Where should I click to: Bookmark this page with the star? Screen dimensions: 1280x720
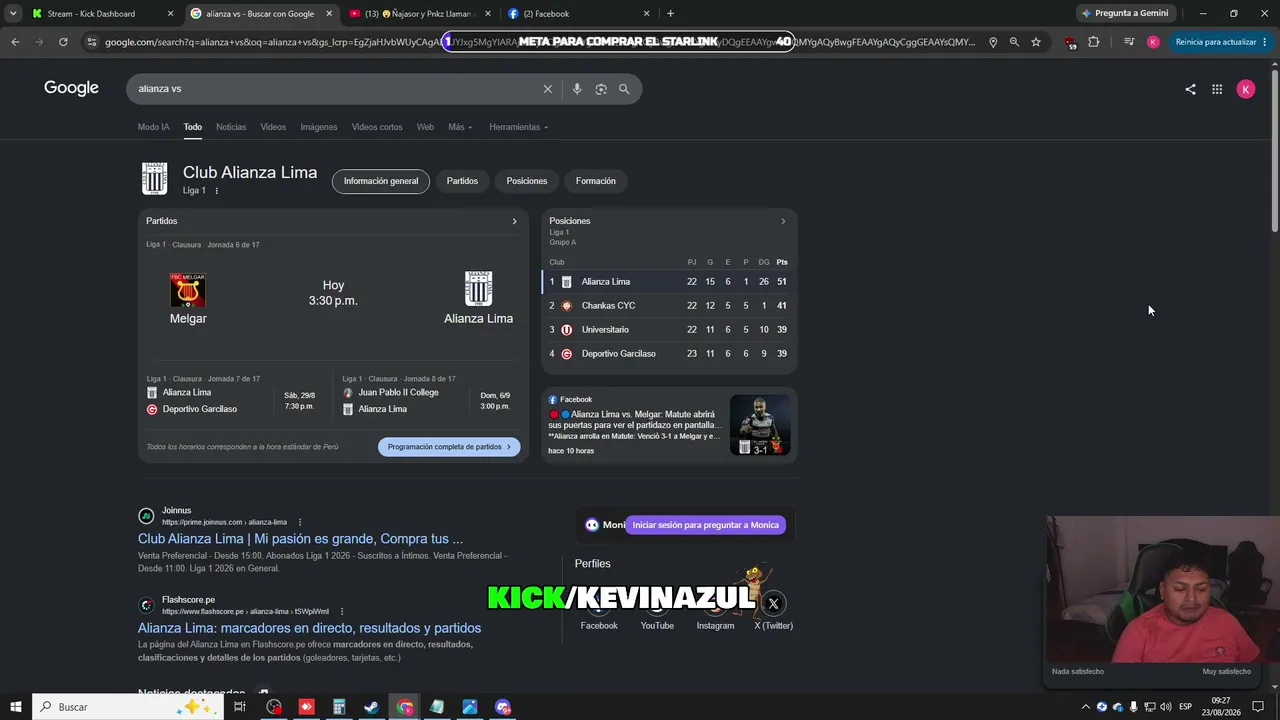coord(1036,42)
